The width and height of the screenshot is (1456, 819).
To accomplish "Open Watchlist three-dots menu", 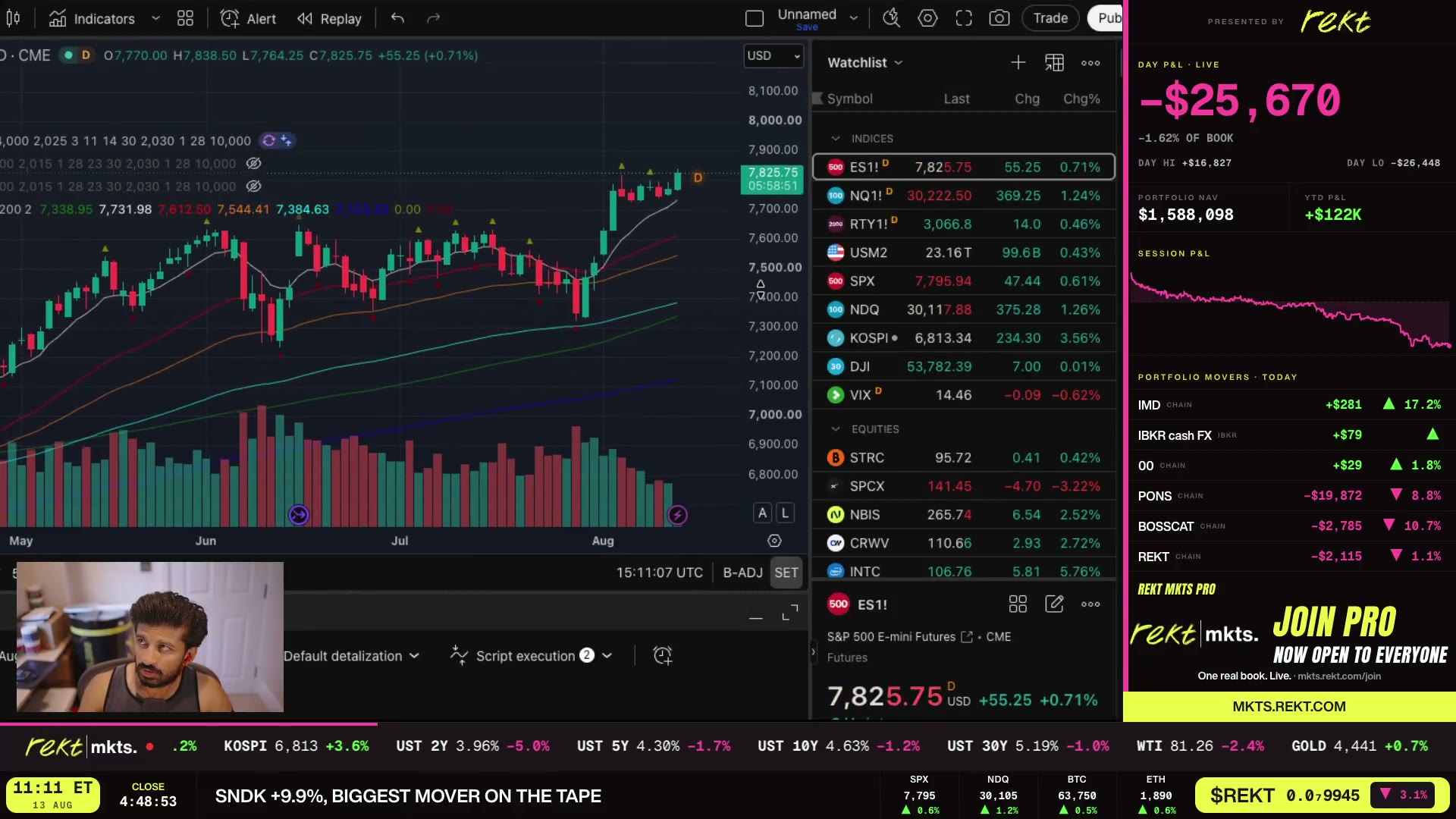I will [x=1090, y=62].
